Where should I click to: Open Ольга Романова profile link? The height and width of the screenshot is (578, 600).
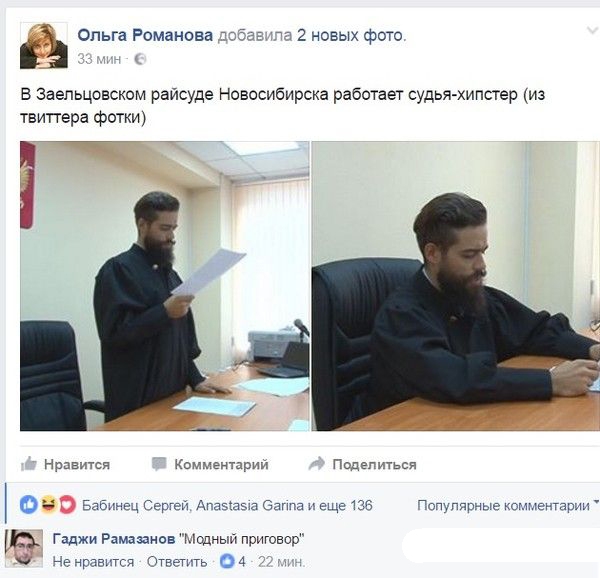[x=145, y=35]
